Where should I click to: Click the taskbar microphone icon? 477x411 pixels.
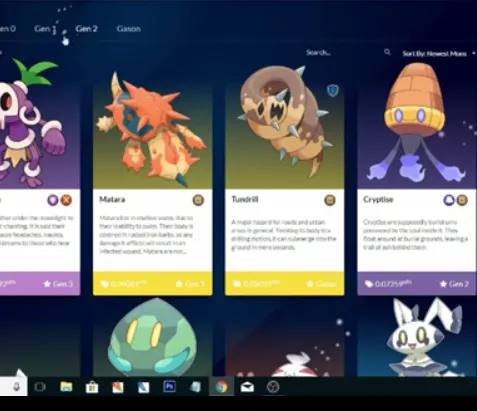pos(16,387)
